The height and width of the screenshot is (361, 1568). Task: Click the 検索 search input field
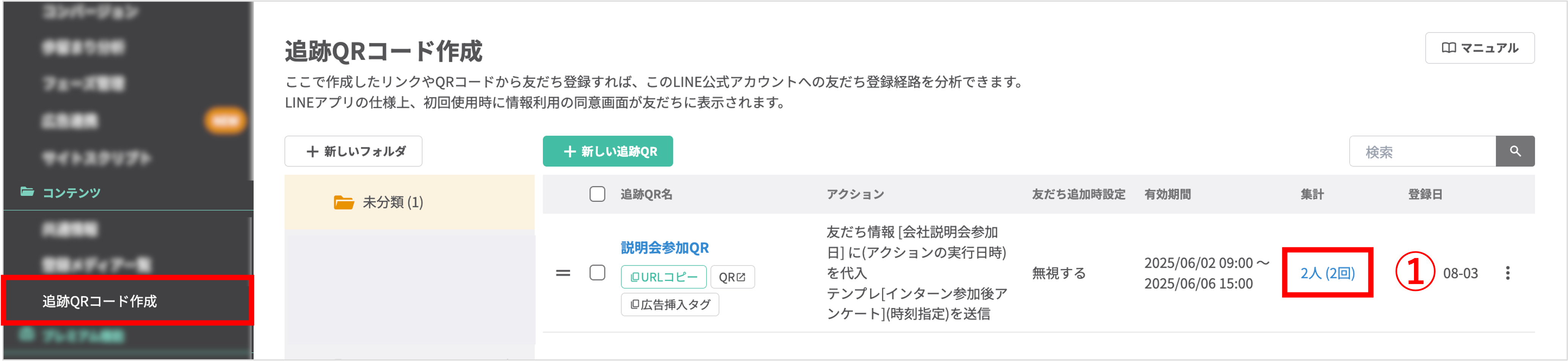click(x=1422, y=152)
